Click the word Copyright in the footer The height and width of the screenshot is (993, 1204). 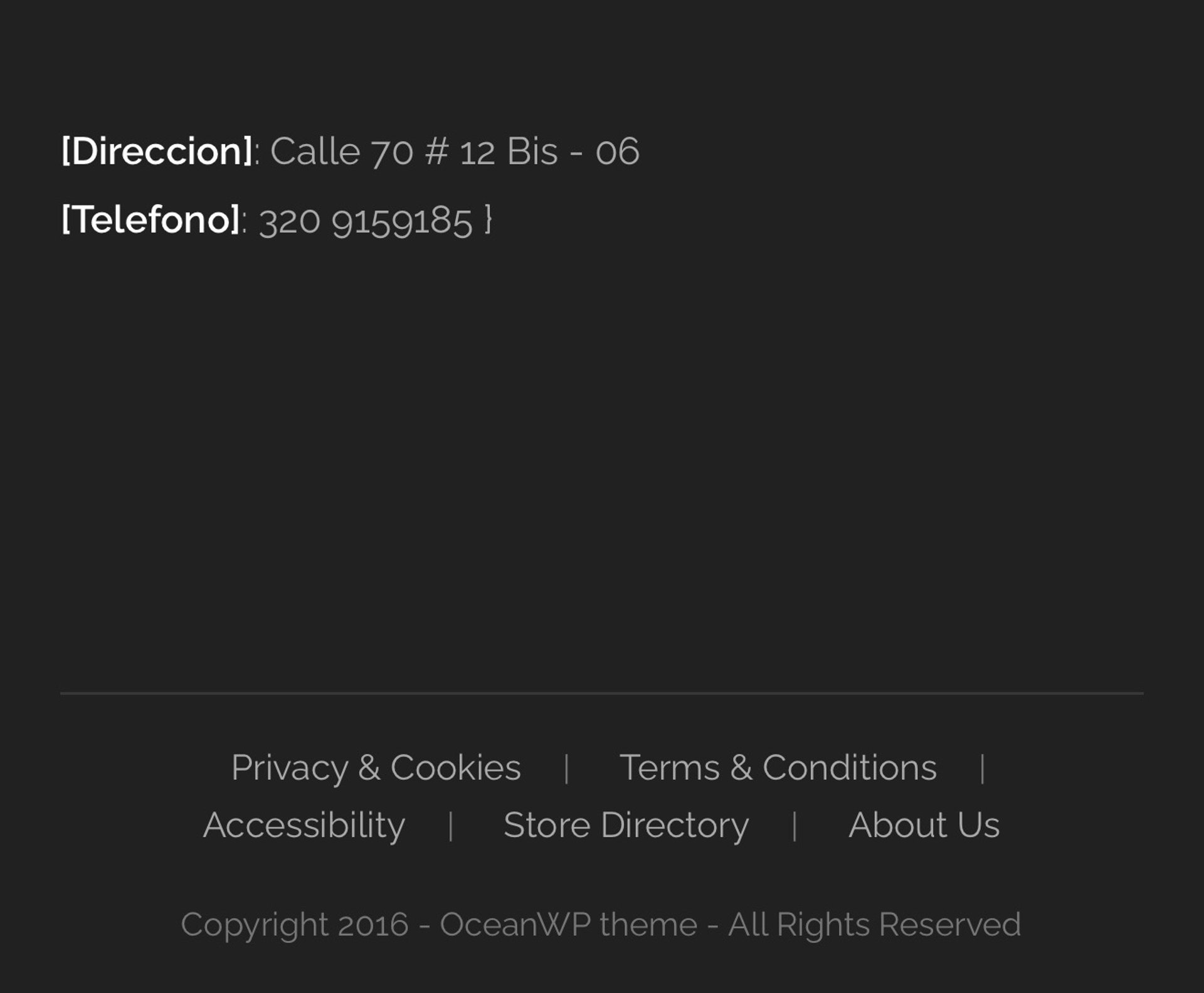pos(254,925)
